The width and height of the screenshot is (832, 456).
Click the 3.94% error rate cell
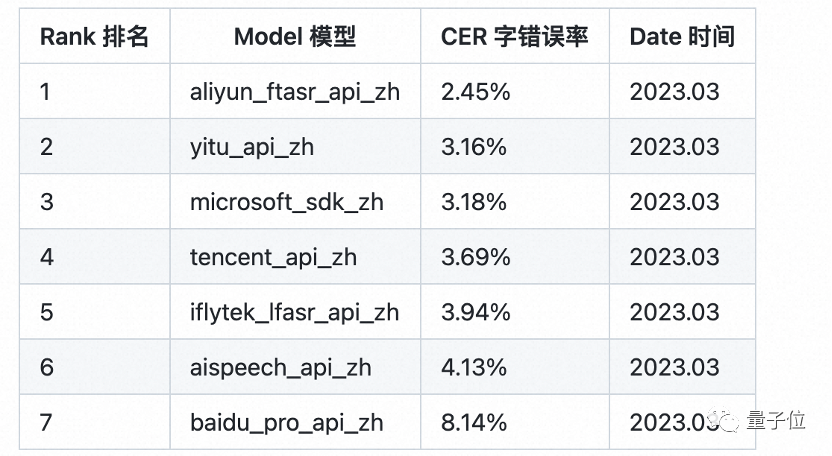[x=476, y=312]
